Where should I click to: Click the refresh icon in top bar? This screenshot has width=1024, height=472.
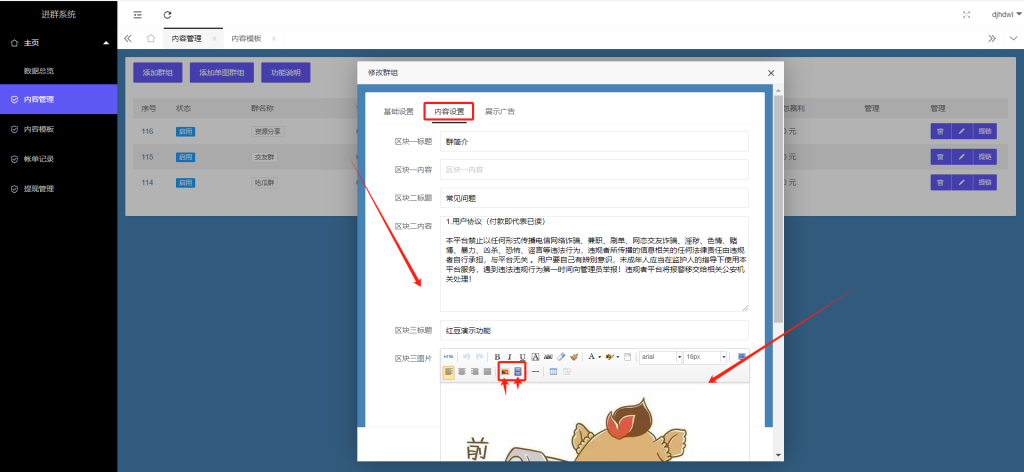coord(167,15)
